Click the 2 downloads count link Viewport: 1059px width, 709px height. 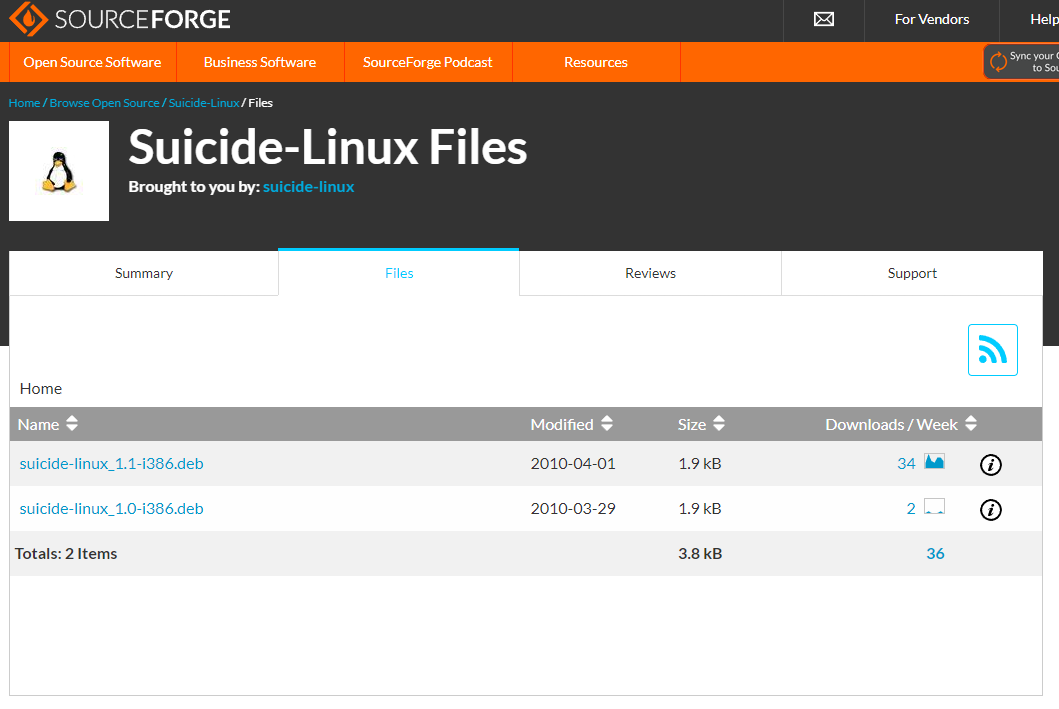click(910, 509)
